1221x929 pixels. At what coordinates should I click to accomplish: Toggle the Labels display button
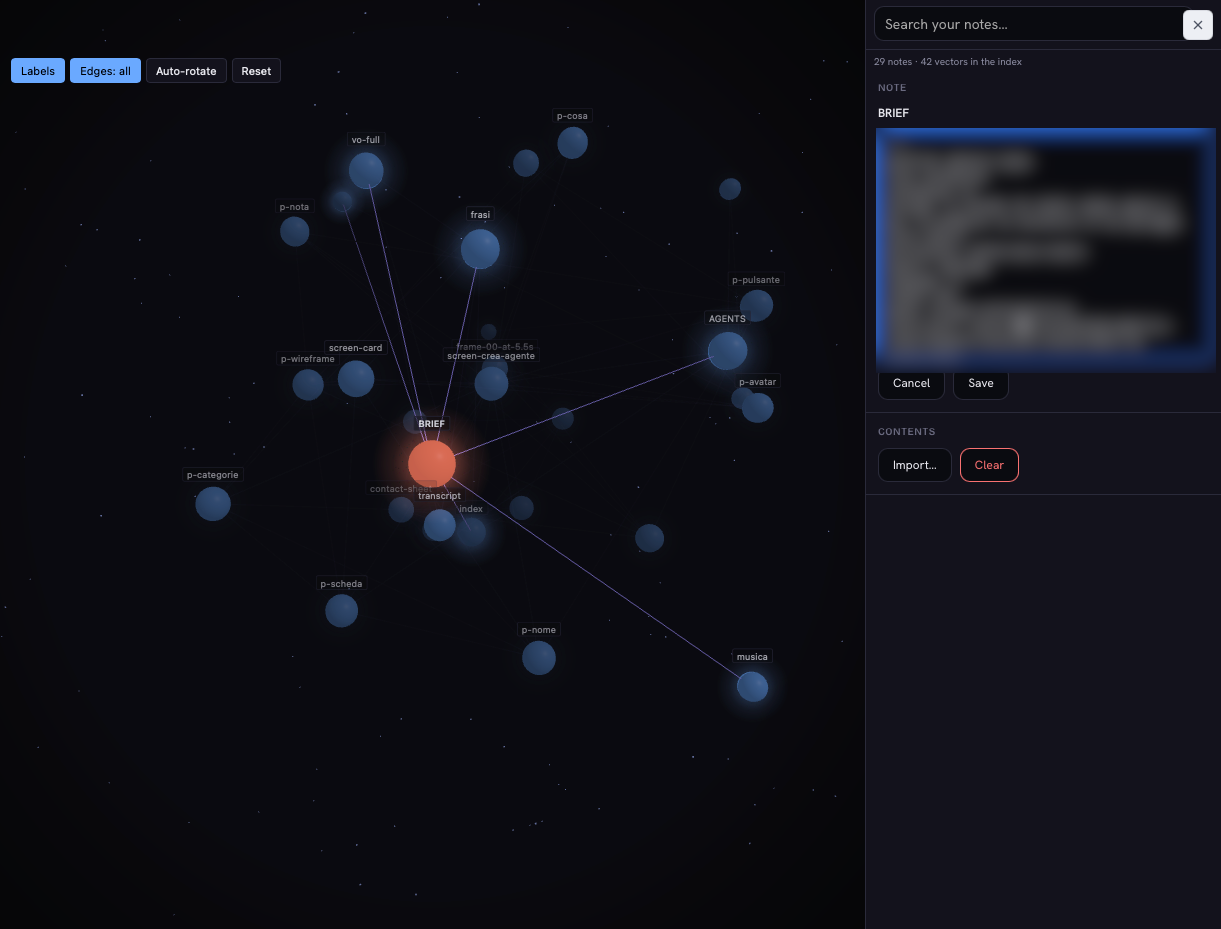(38, 71)
